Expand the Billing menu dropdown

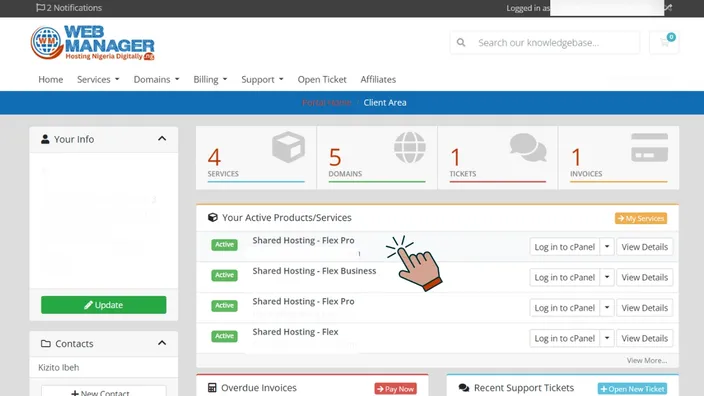coord(210,79)
